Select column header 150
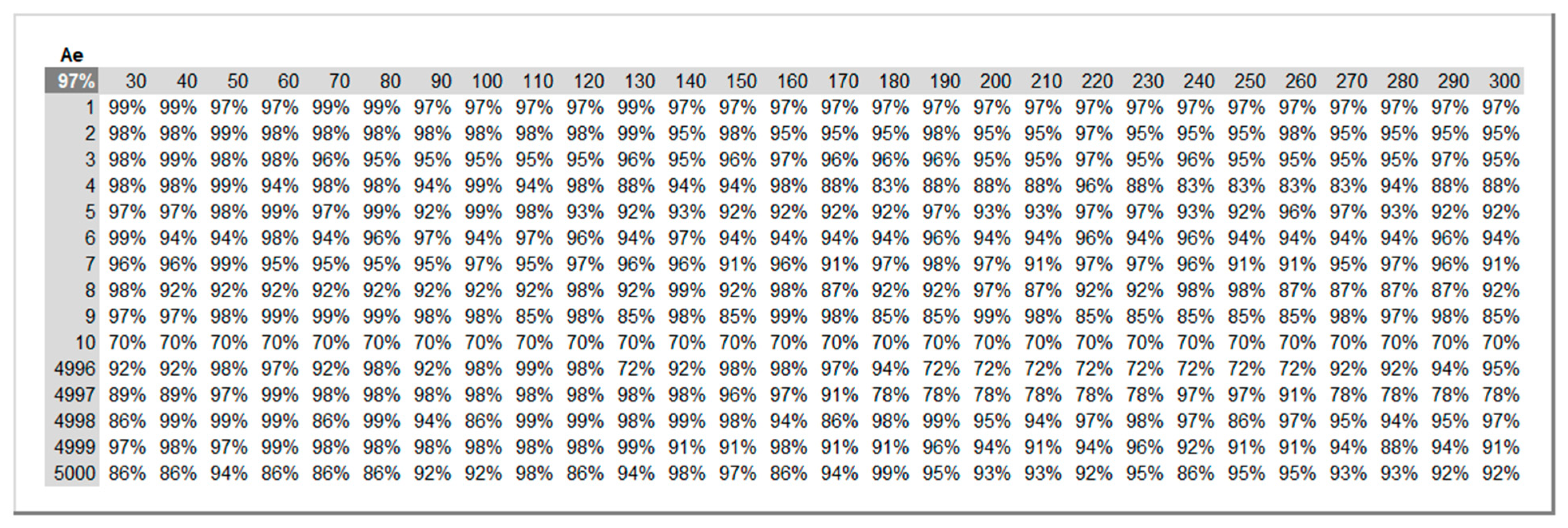This screenshot has height=528, width=1568. [741, 81]
